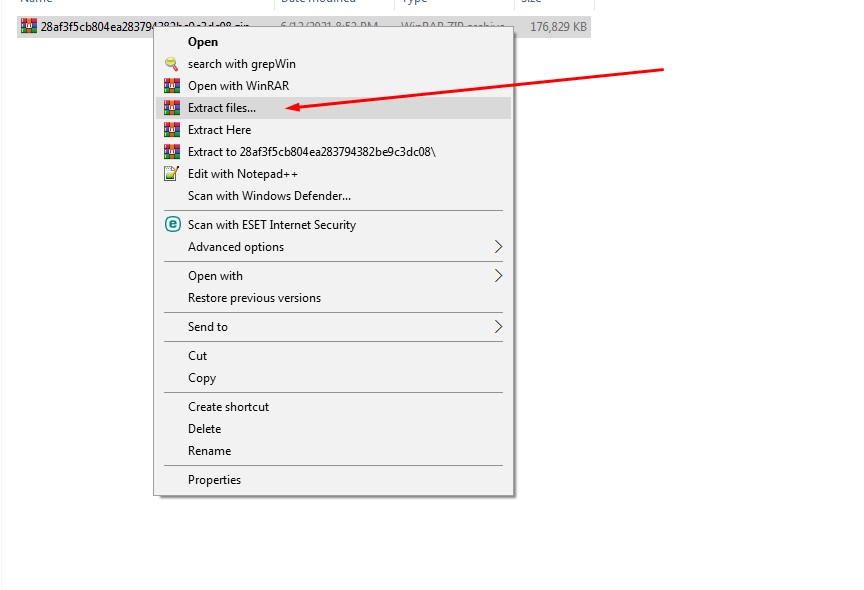This screenshot has height=590, width=864.
Task: Click the ZIP archive file icon in list
Action: (29, 26)
